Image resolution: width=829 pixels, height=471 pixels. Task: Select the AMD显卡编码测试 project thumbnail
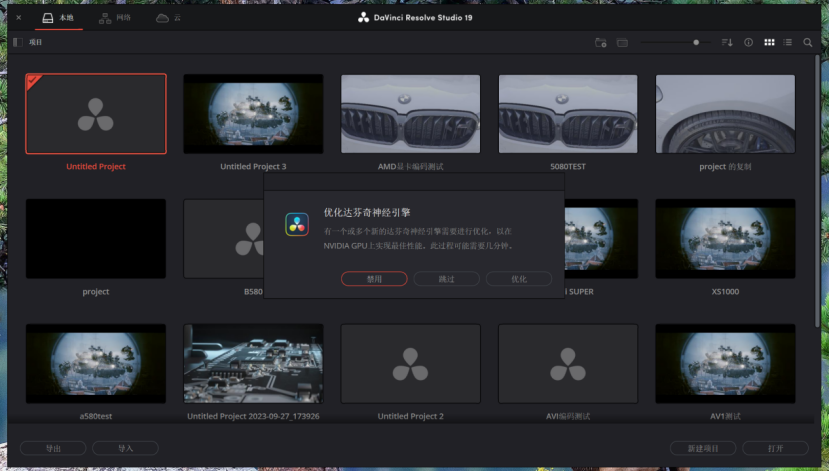pos(410,114)
